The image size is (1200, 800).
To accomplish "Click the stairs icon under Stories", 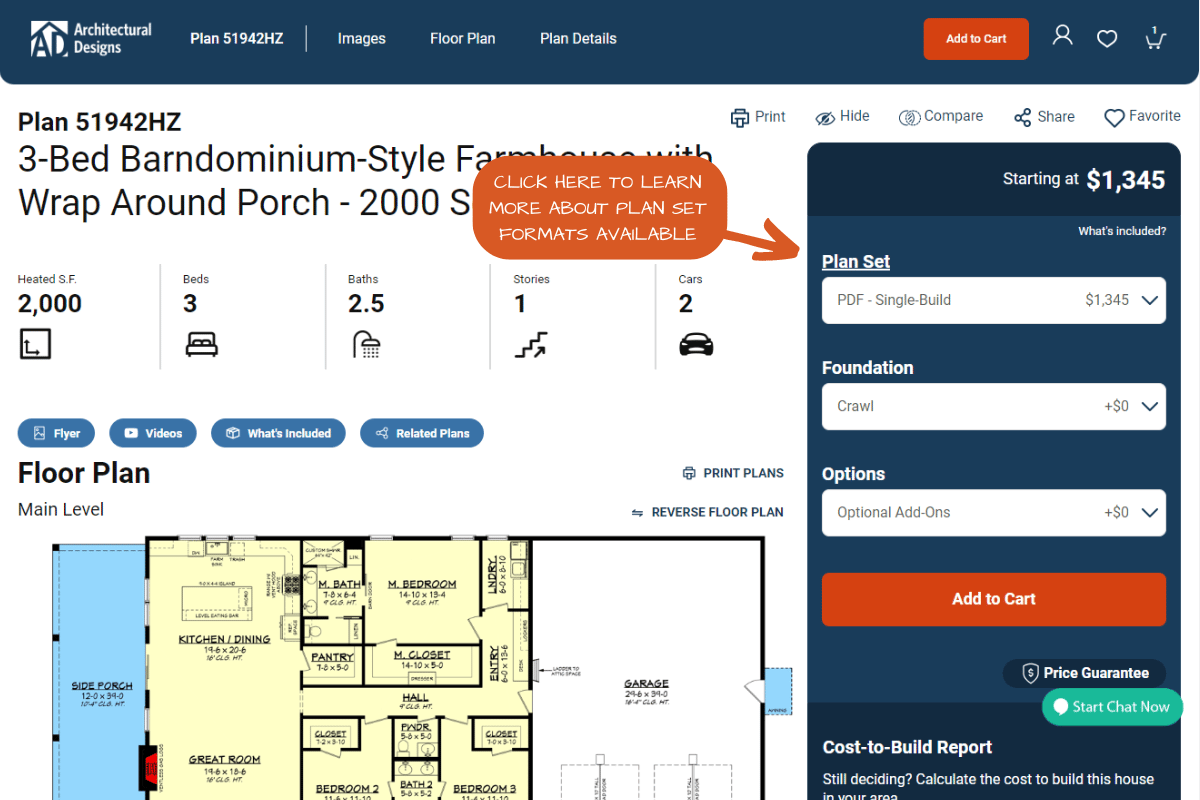I will (531, 345).
